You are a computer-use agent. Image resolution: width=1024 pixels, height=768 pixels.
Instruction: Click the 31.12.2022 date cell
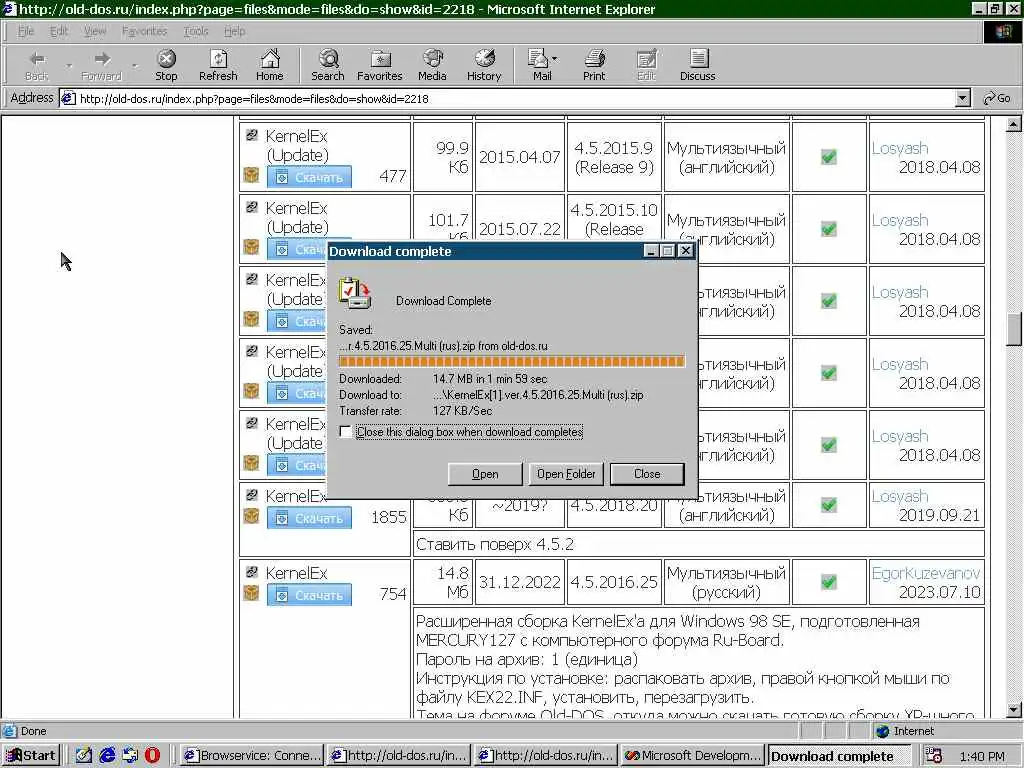point(520,581)
